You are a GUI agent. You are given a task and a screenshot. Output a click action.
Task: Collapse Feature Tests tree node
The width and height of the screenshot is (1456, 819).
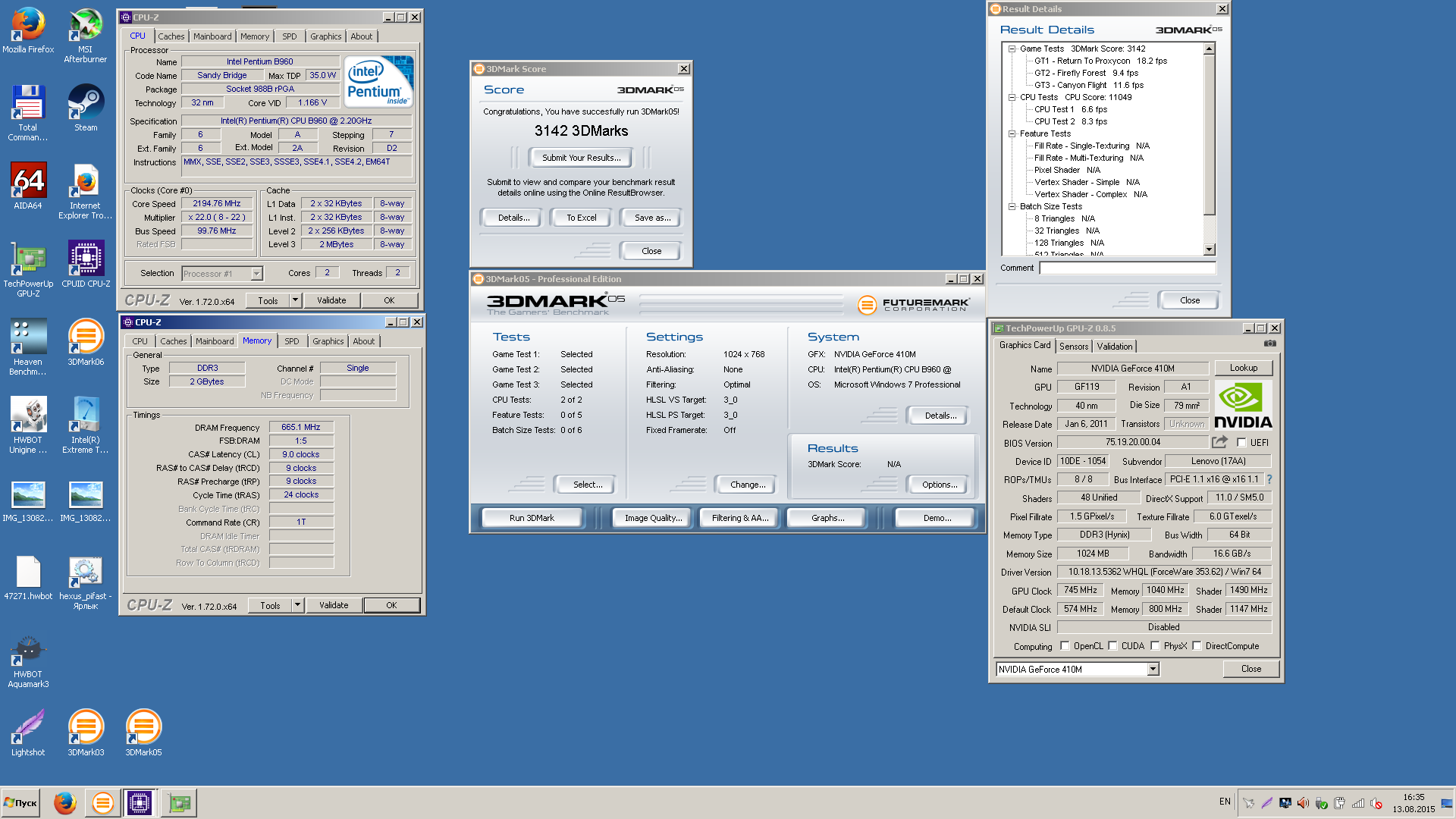coord(1012,133)
